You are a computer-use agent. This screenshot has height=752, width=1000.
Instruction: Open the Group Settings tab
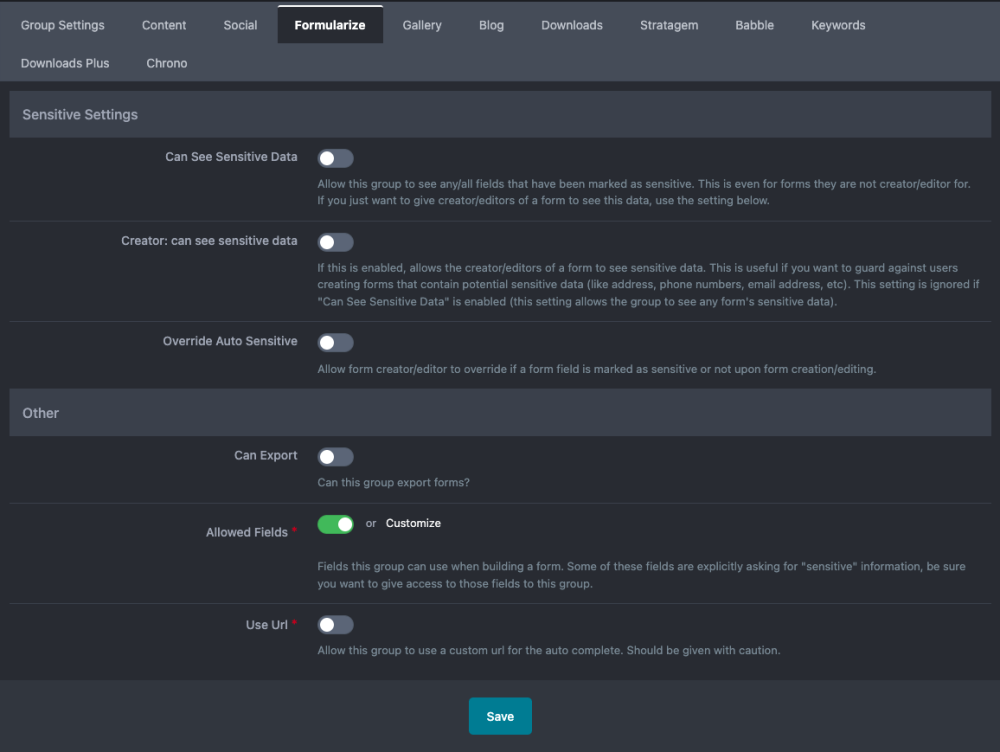coord(62,25)
